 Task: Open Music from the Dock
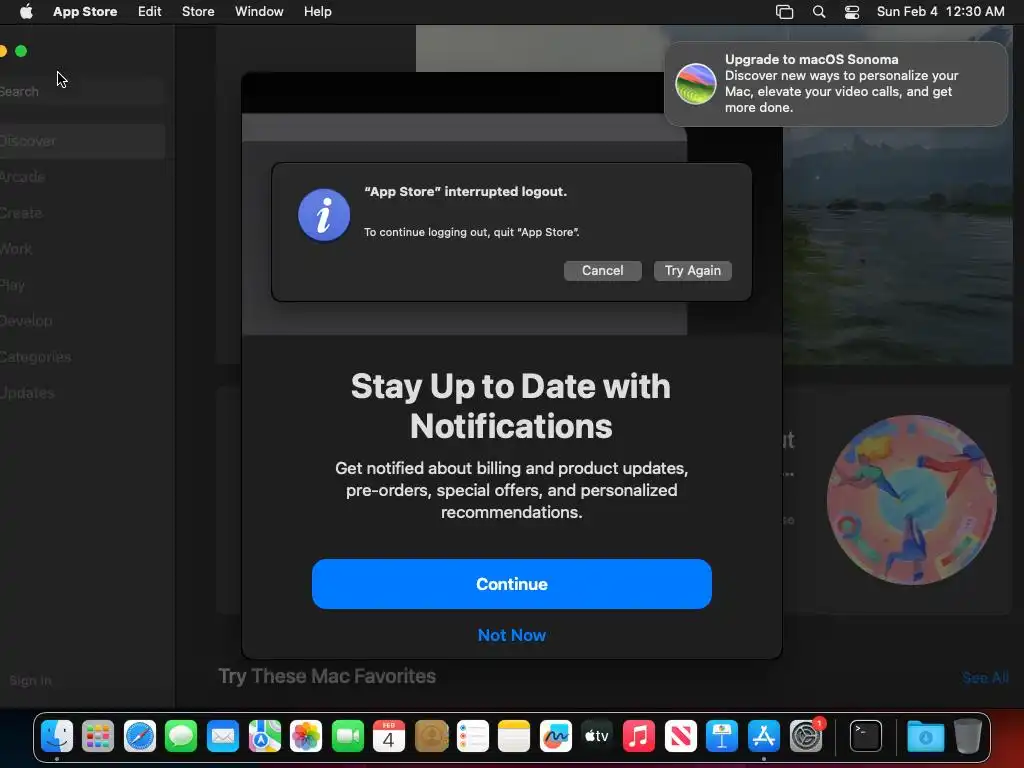(x=639, y=737)
